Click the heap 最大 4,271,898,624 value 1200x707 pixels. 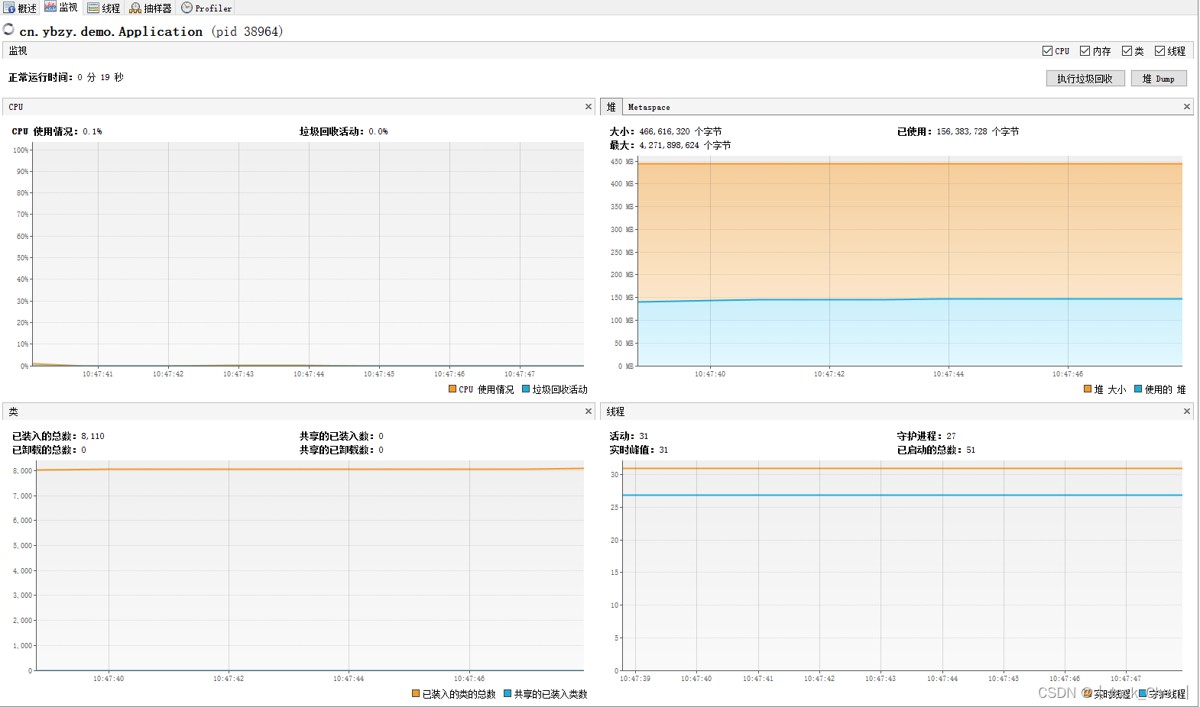[x=687, y=145]
